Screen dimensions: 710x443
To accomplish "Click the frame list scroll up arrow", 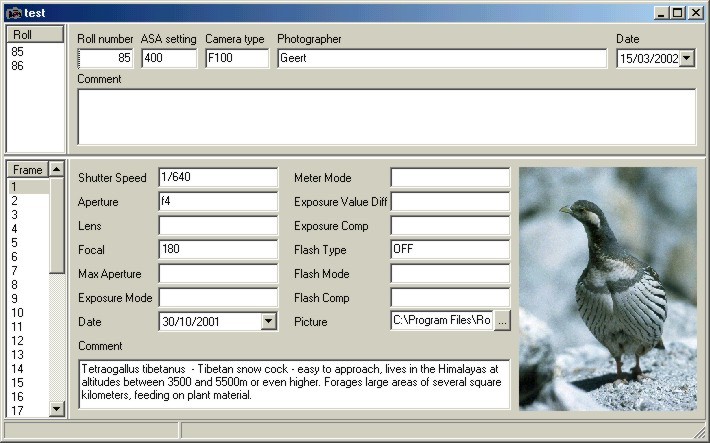I will tap(57, 169).
